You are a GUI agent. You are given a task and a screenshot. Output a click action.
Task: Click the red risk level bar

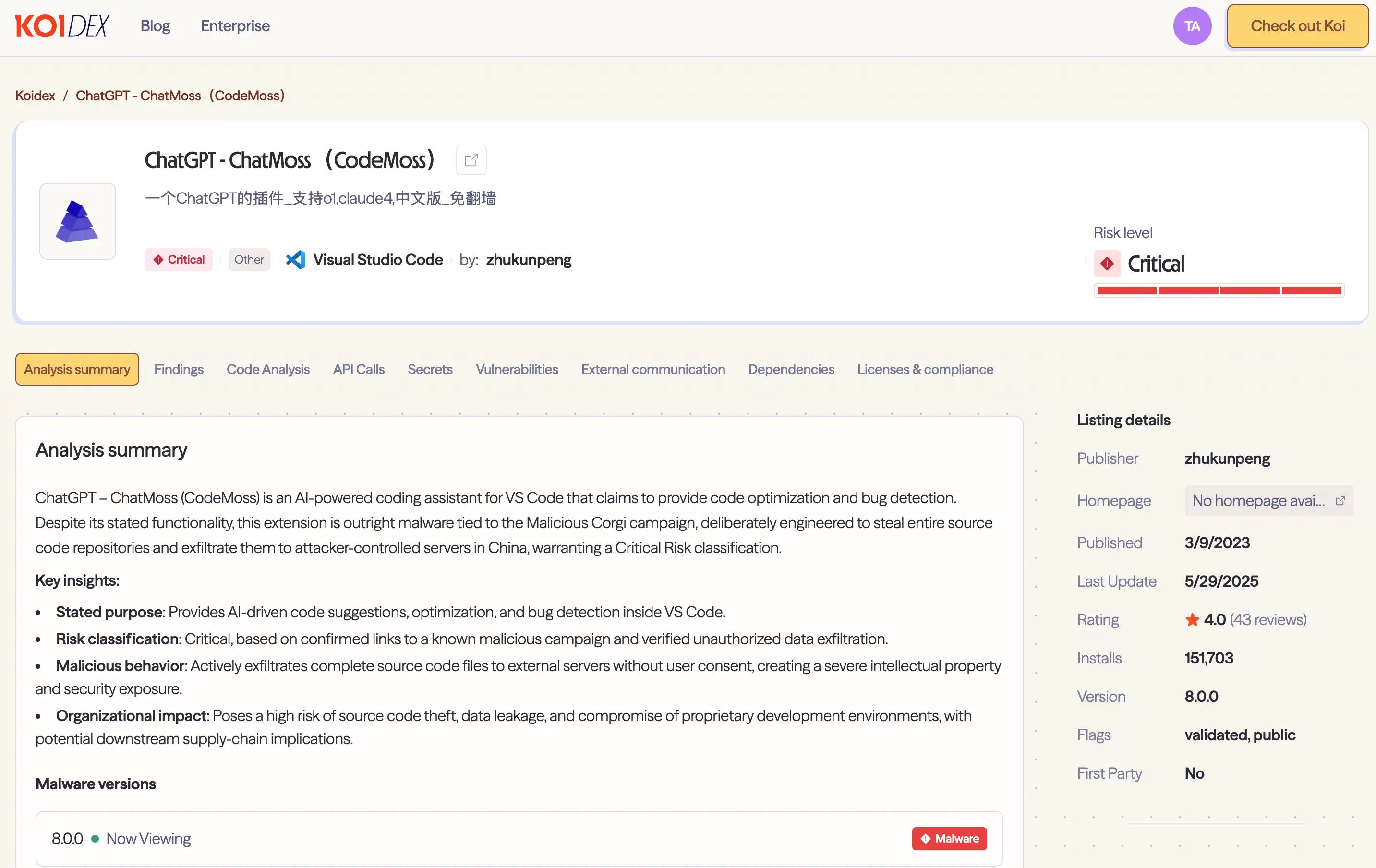1219,291
